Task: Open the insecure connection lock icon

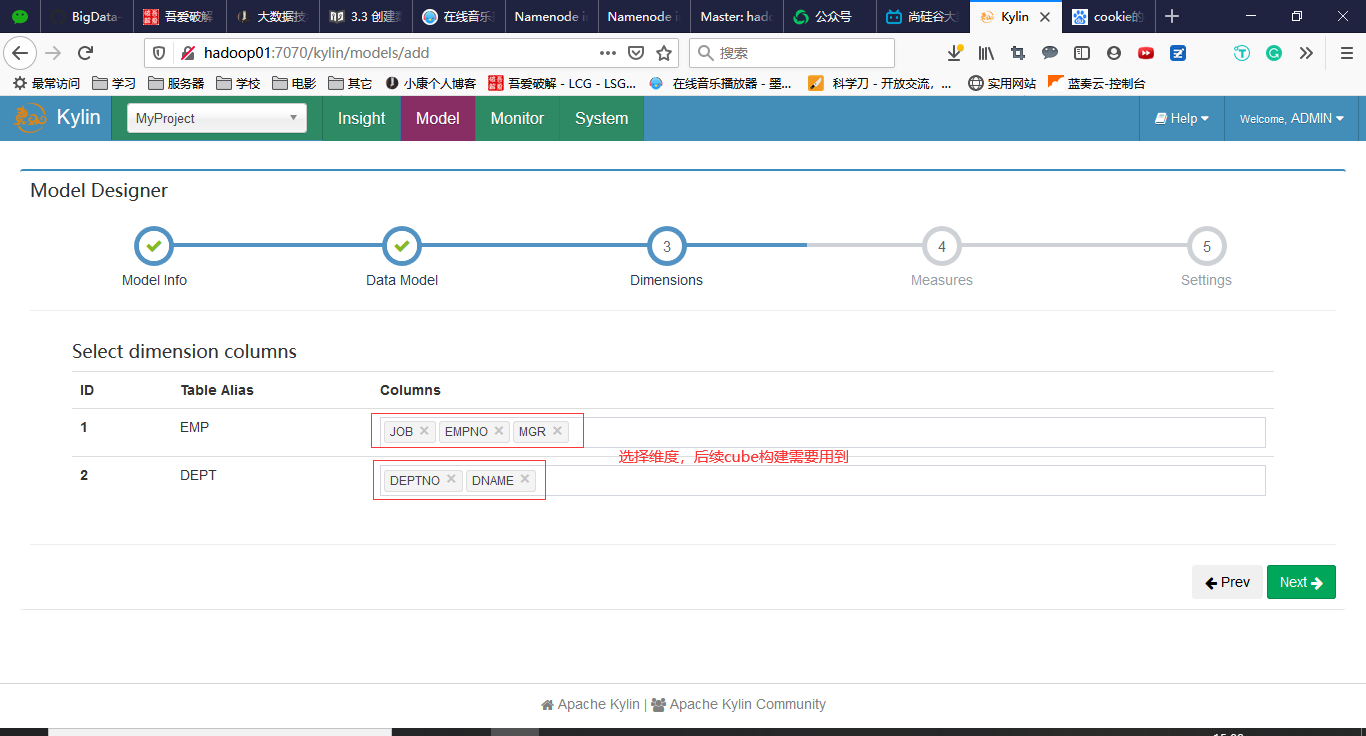Action: (x=186, y=53)
